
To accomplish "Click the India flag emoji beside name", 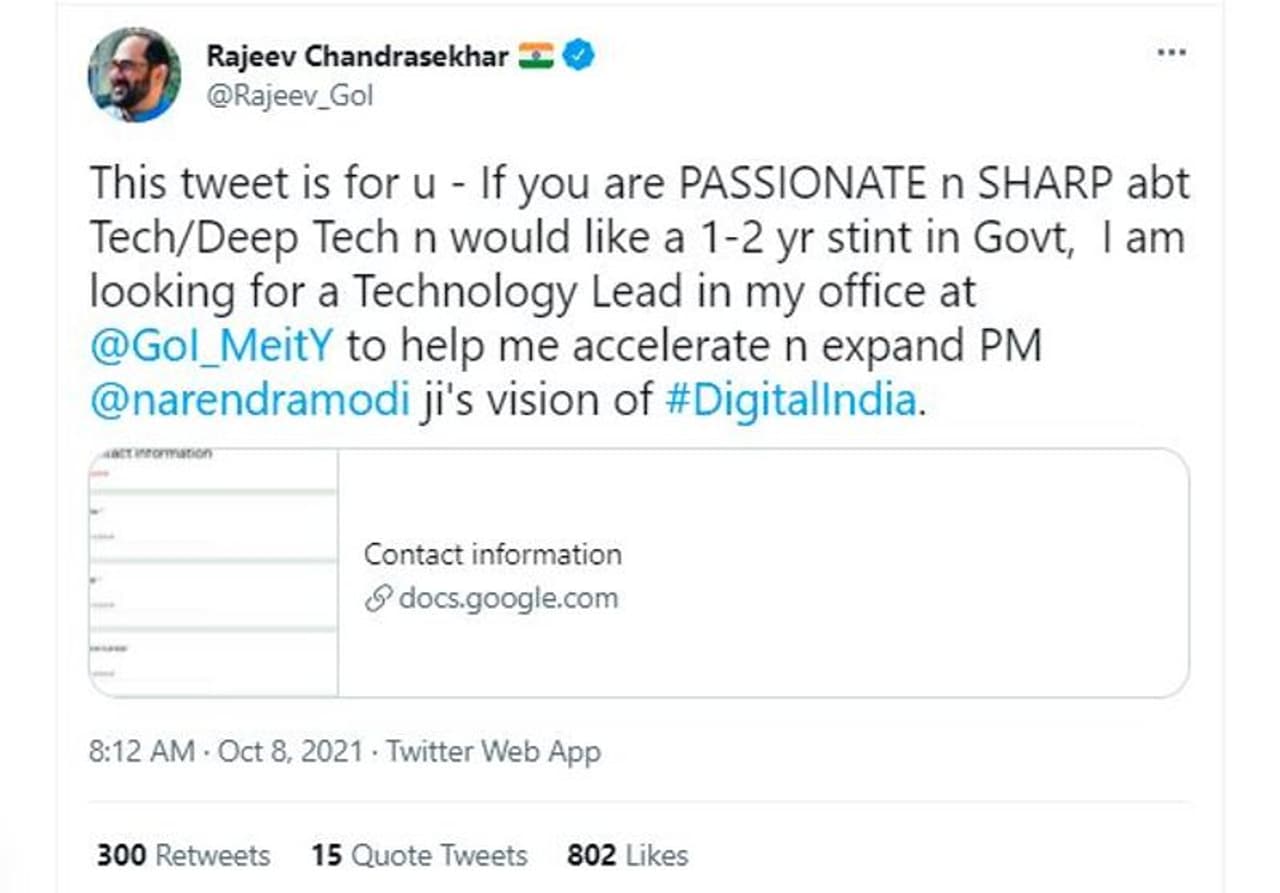I will 536,55.
